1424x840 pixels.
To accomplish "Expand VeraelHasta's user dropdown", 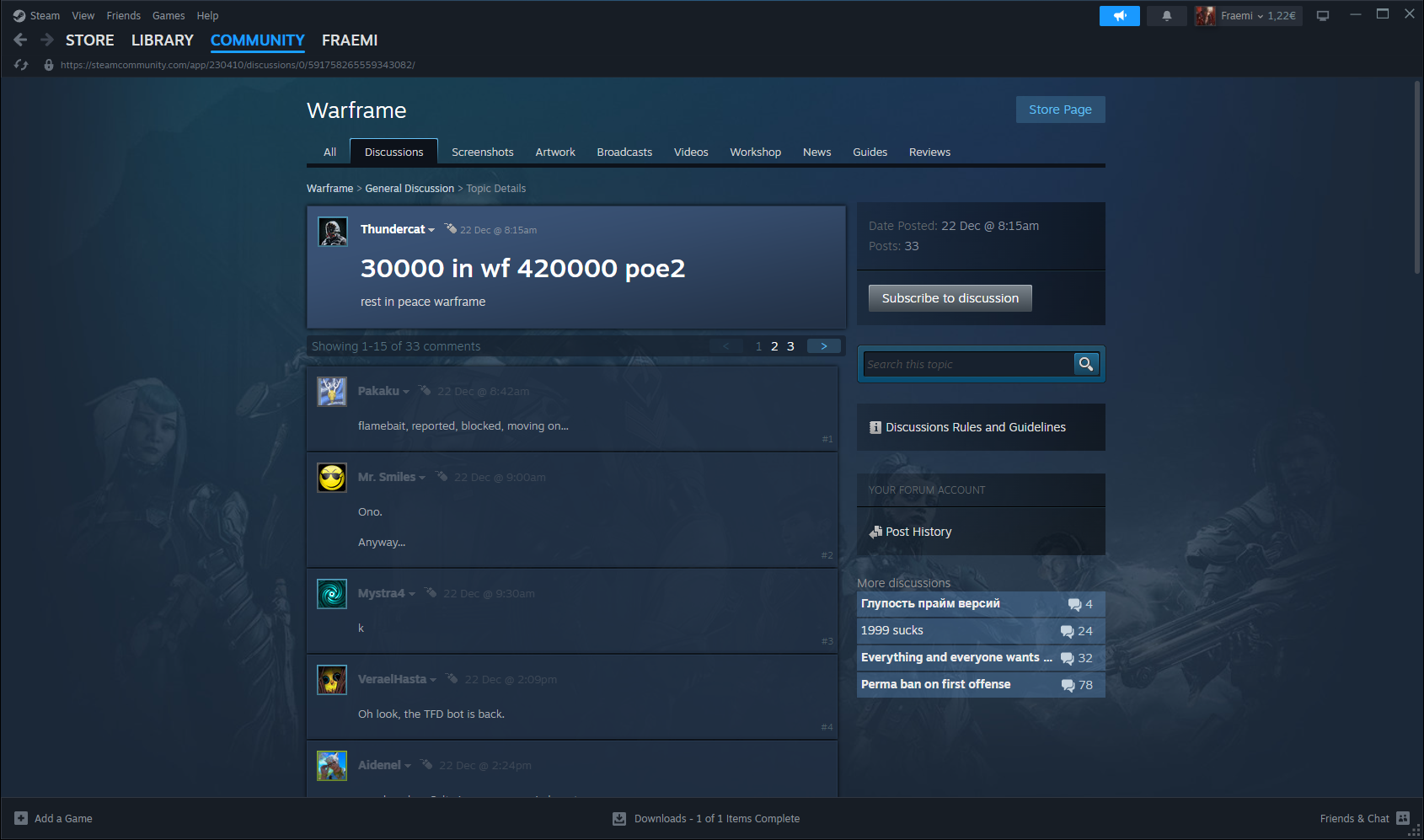I will coord(433,680).
